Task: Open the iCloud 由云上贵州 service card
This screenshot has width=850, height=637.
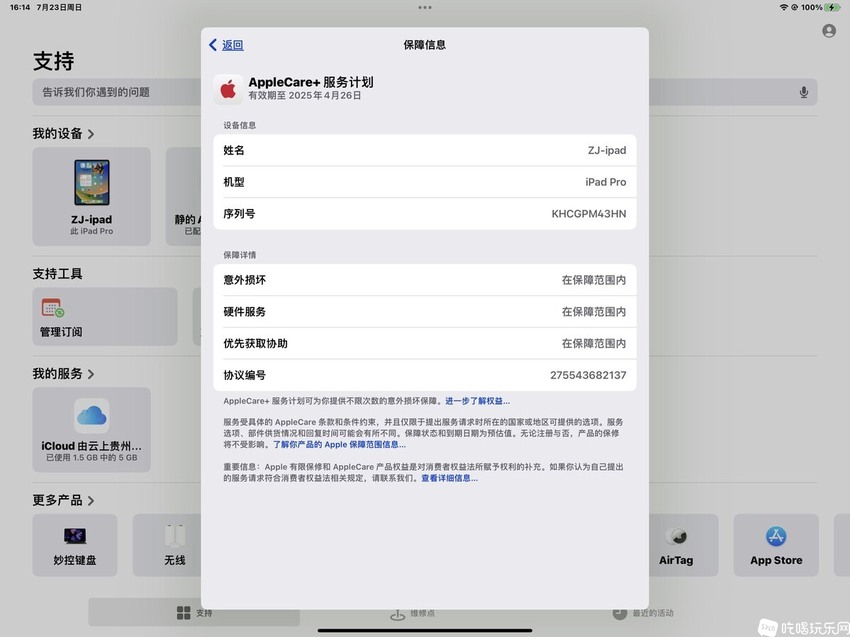Action: tap(92, 429)
